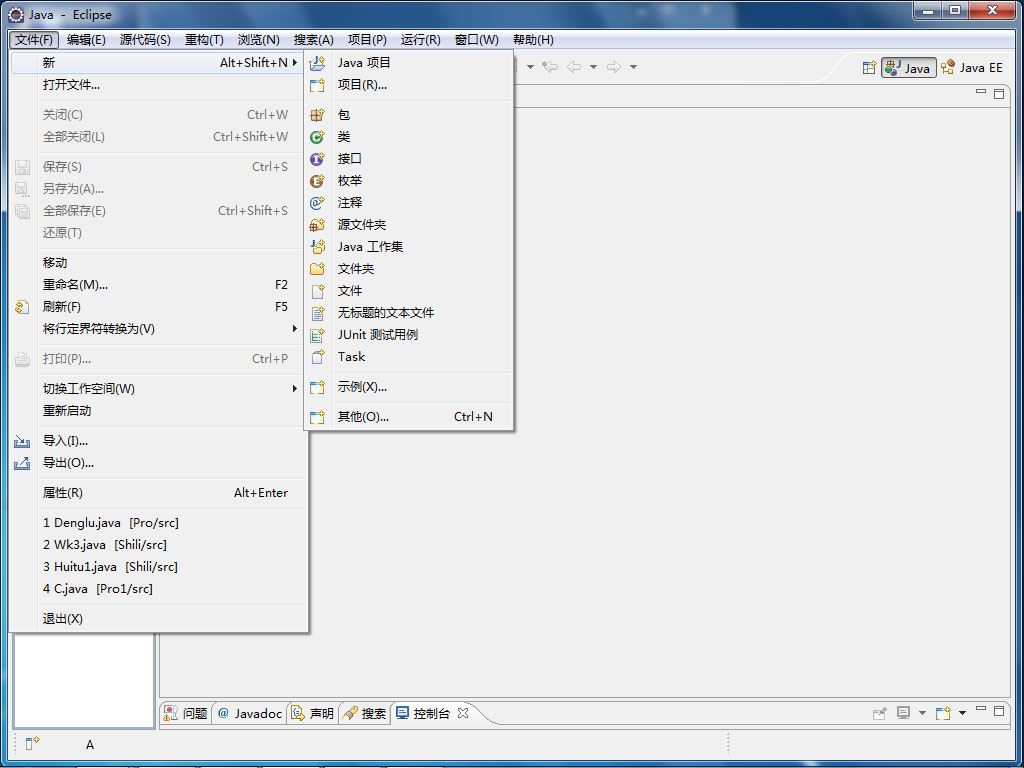Create a new Java 项目 from the submenu

409,63
